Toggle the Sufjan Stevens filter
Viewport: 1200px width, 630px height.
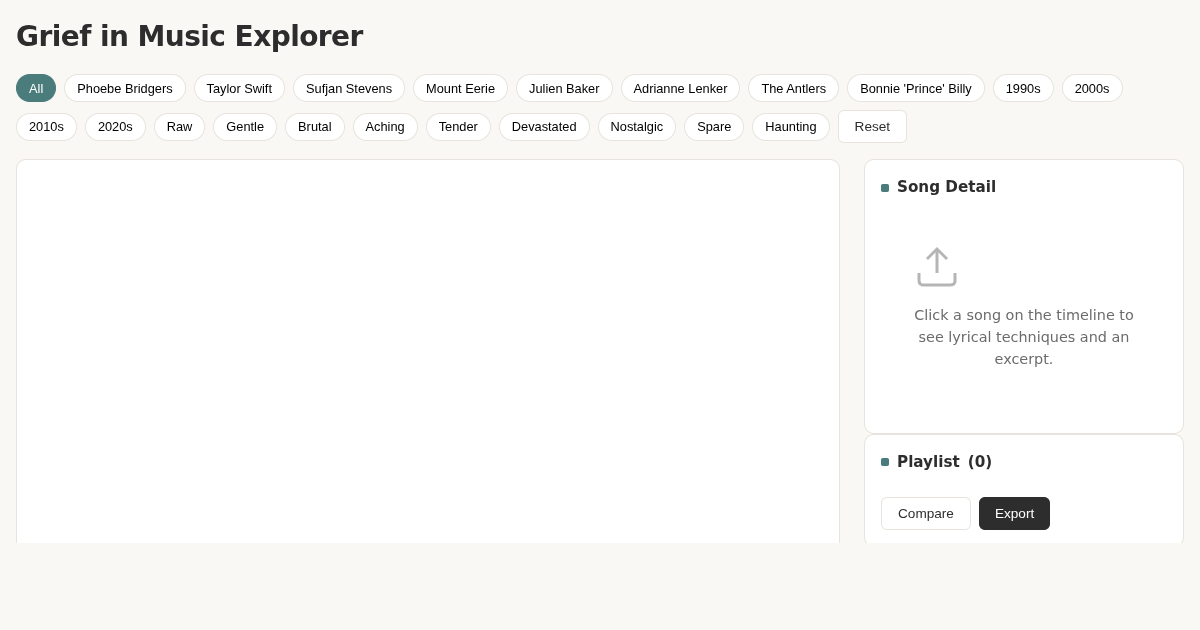tap(349, 88)
